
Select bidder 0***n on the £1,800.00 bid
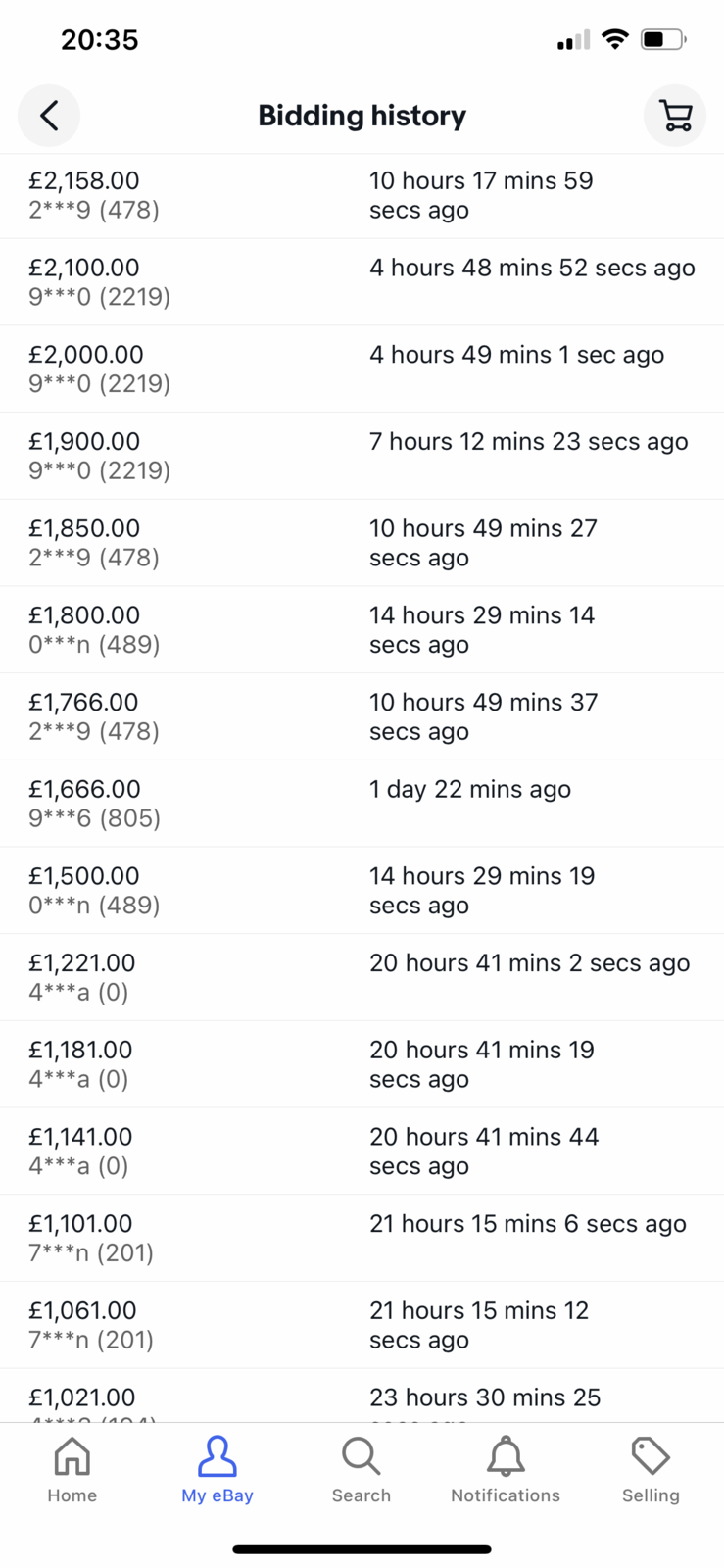[x=94, y=644]
